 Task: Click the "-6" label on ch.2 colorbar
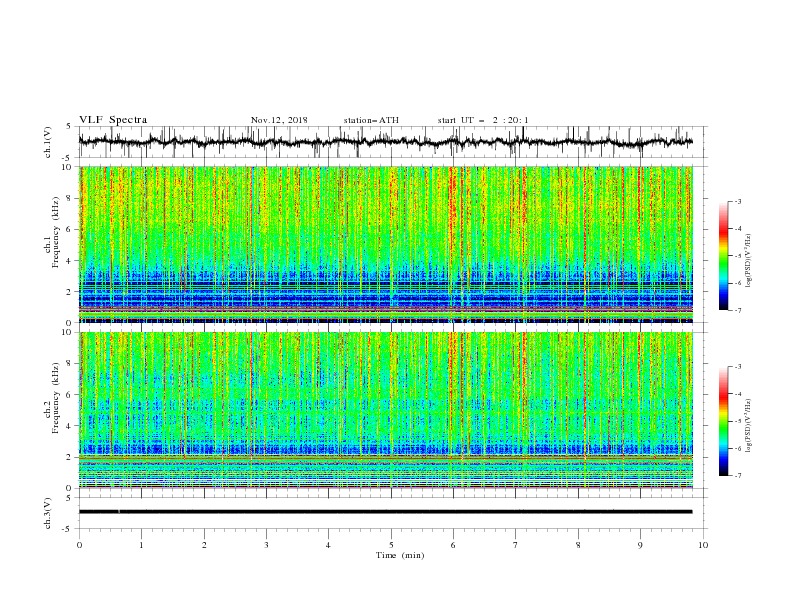(737, 448)
